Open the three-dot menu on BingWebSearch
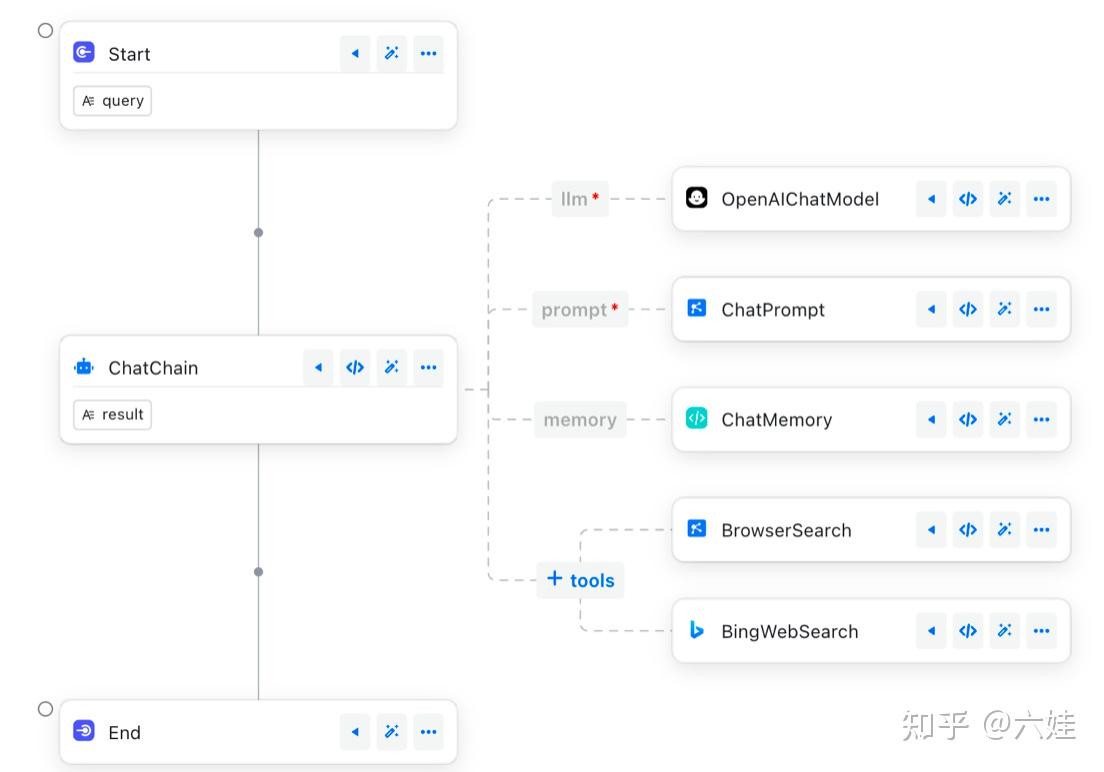Viewport: 1104px width, 772px height. pos(1041,631)
